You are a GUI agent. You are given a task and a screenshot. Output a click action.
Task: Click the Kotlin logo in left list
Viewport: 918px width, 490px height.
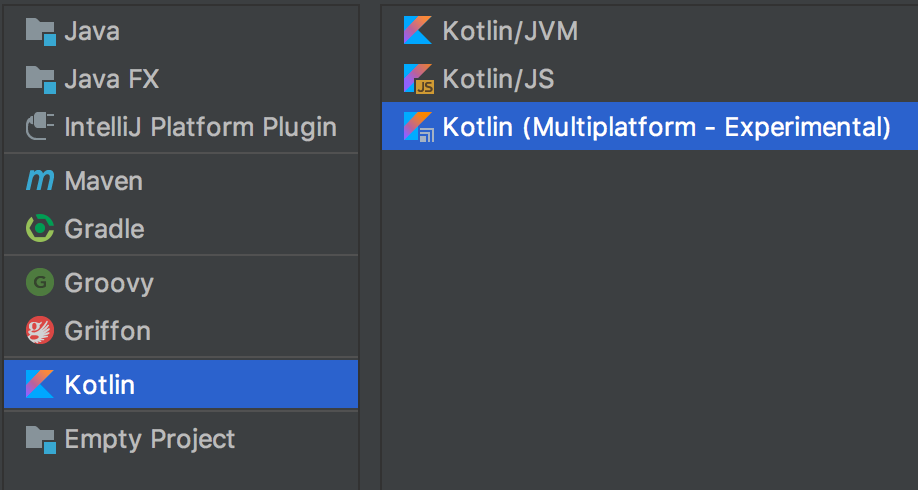(40, 384)
